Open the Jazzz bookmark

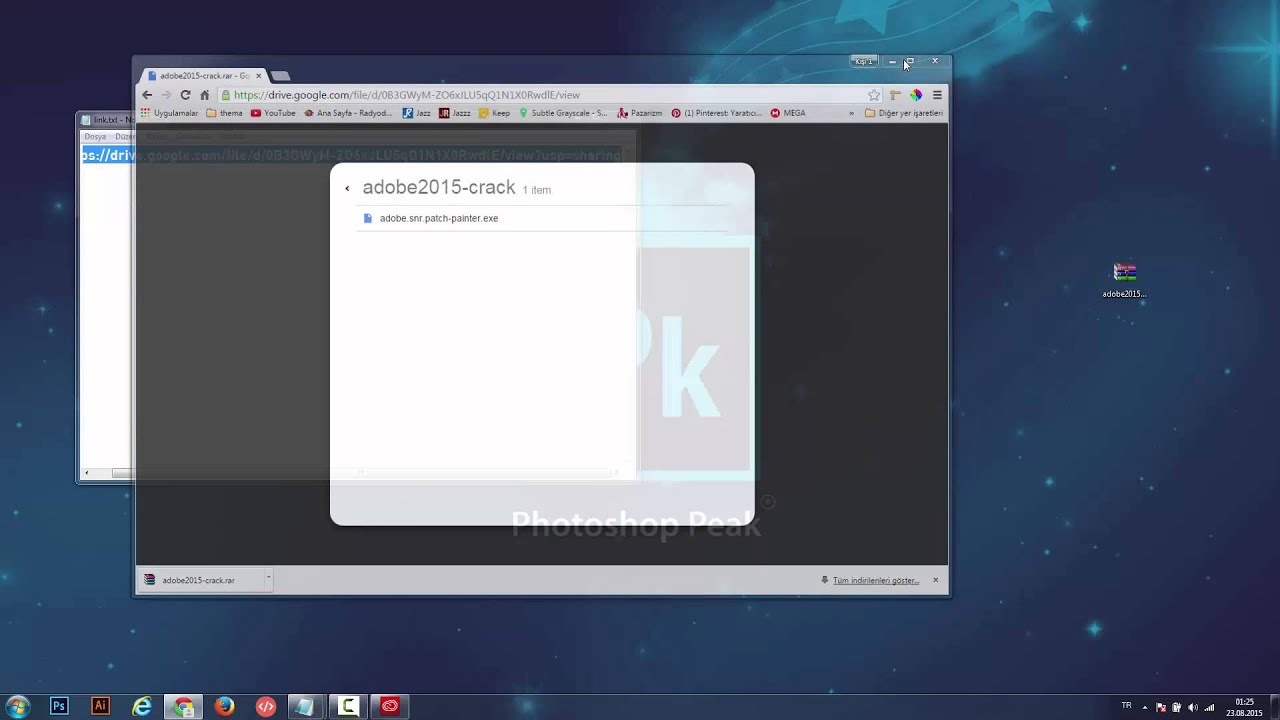click(454, 113)
